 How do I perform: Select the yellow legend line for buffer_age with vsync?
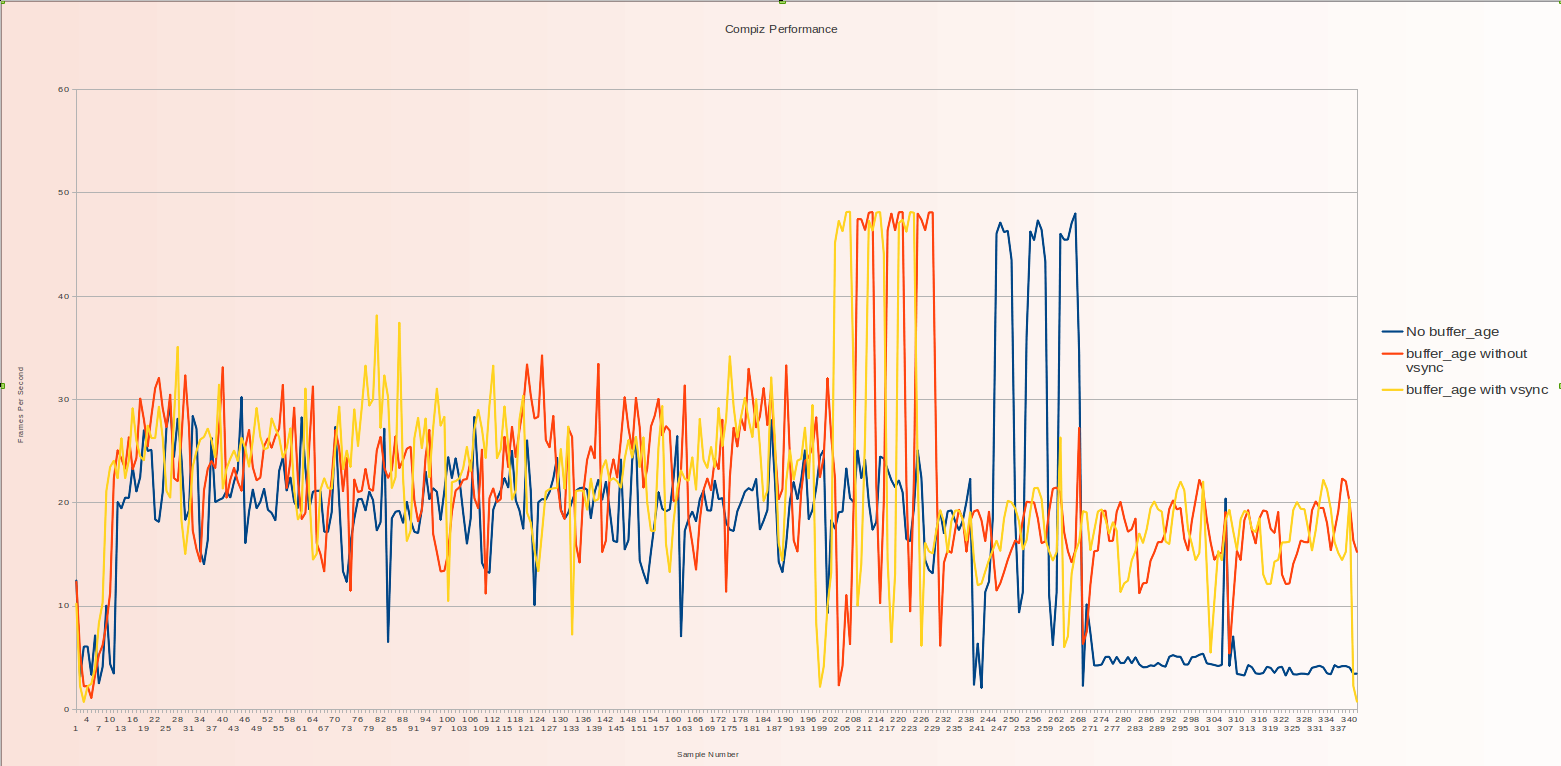point(1392,389)
